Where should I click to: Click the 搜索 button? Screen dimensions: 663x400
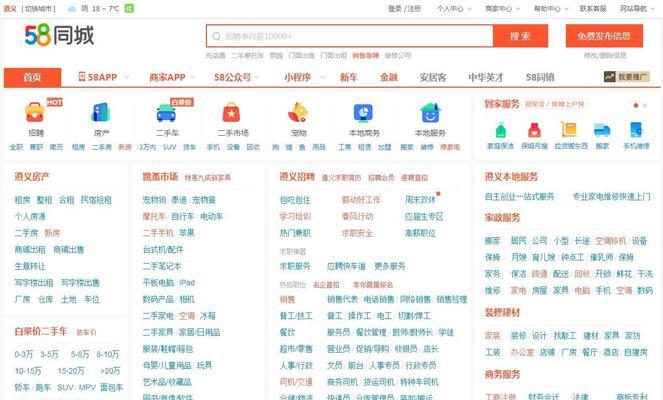[521, 36]
